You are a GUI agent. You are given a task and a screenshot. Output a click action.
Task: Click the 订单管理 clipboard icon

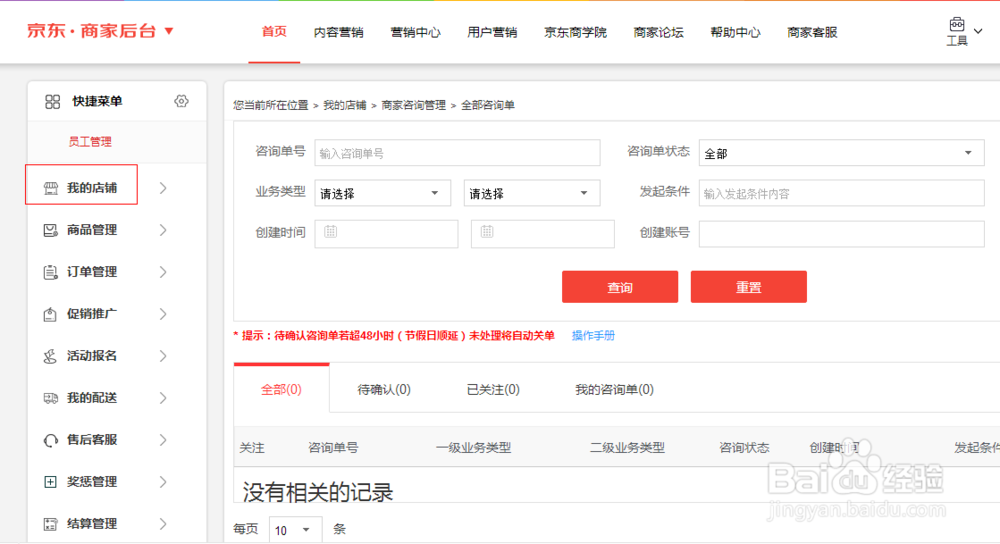click(x=50, y=272)
